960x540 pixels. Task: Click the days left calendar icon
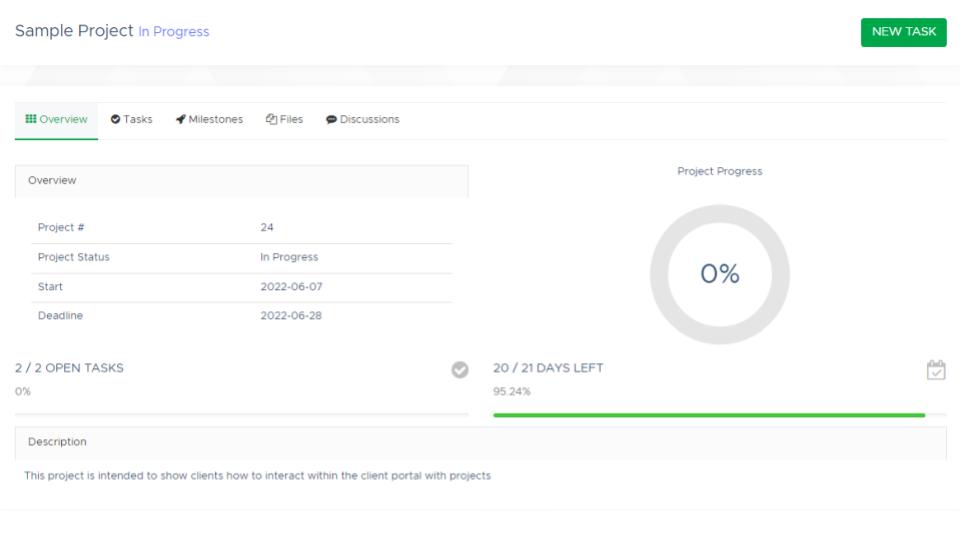point(936,370)
